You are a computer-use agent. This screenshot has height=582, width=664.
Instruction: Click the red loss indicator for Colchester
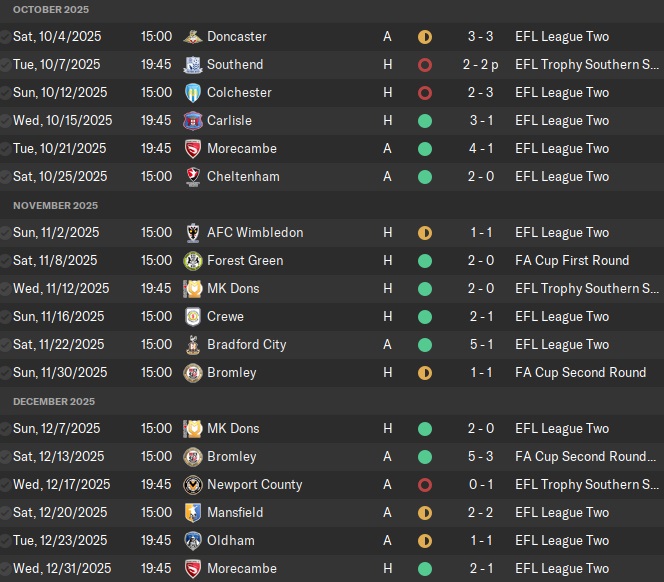pos(425,93)
